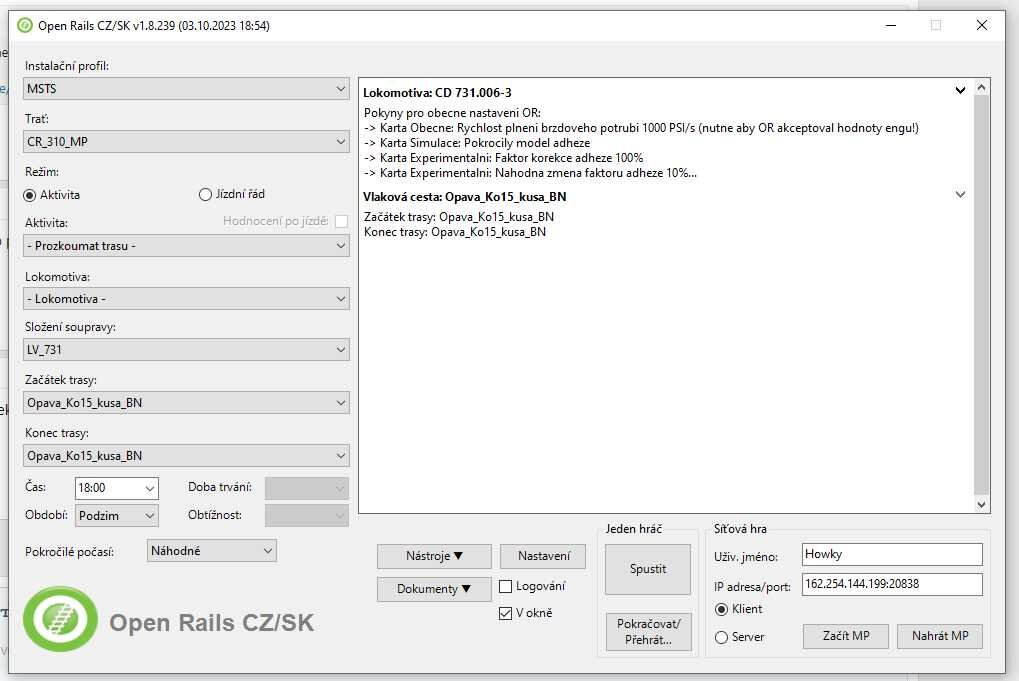Open the Trať dropdown list
Viewport: 1019px width, 681px height.
(186, 142)
